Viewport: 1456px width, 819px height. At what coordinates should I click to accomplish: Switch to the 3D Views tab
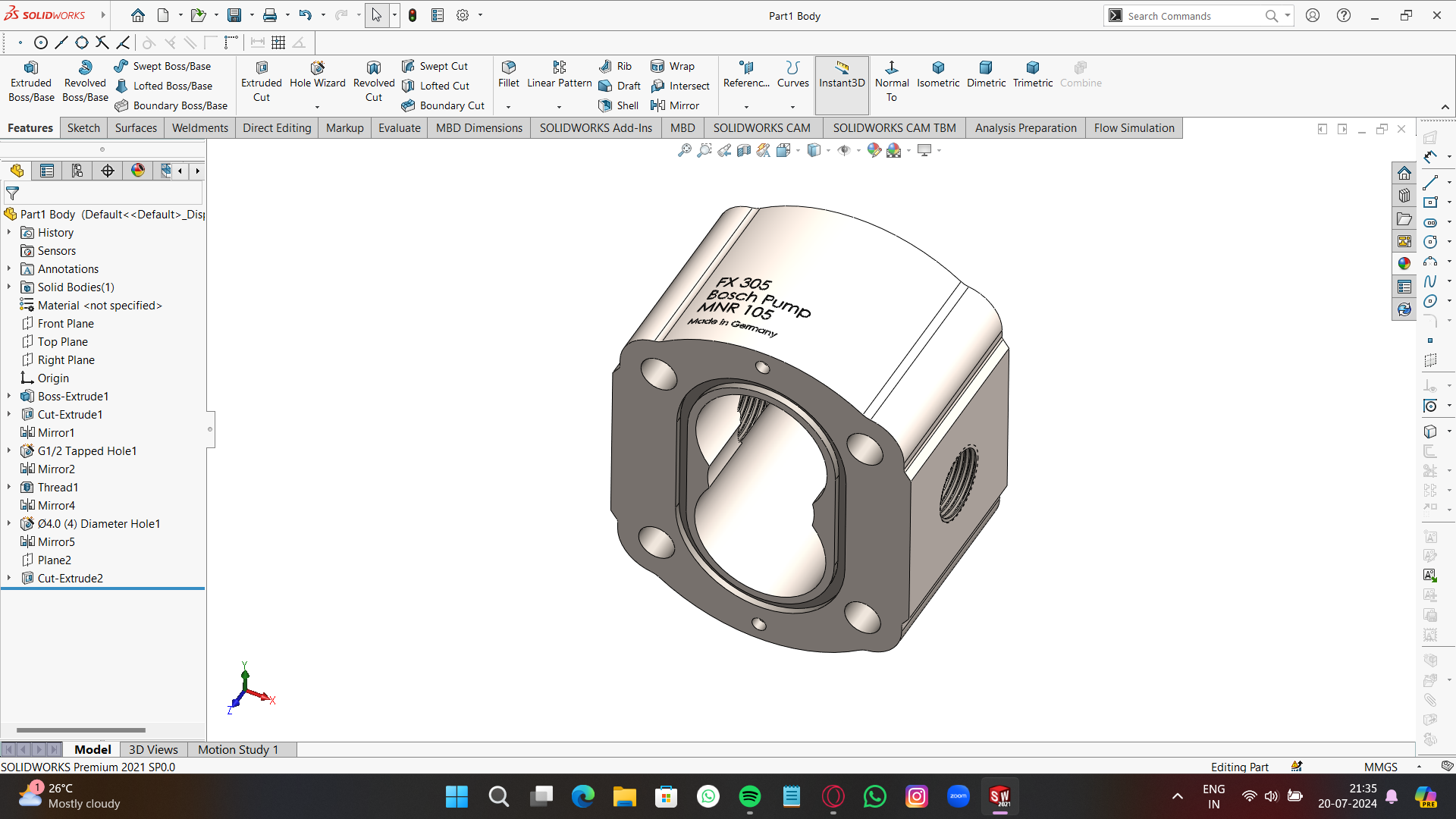coord(153,749)
